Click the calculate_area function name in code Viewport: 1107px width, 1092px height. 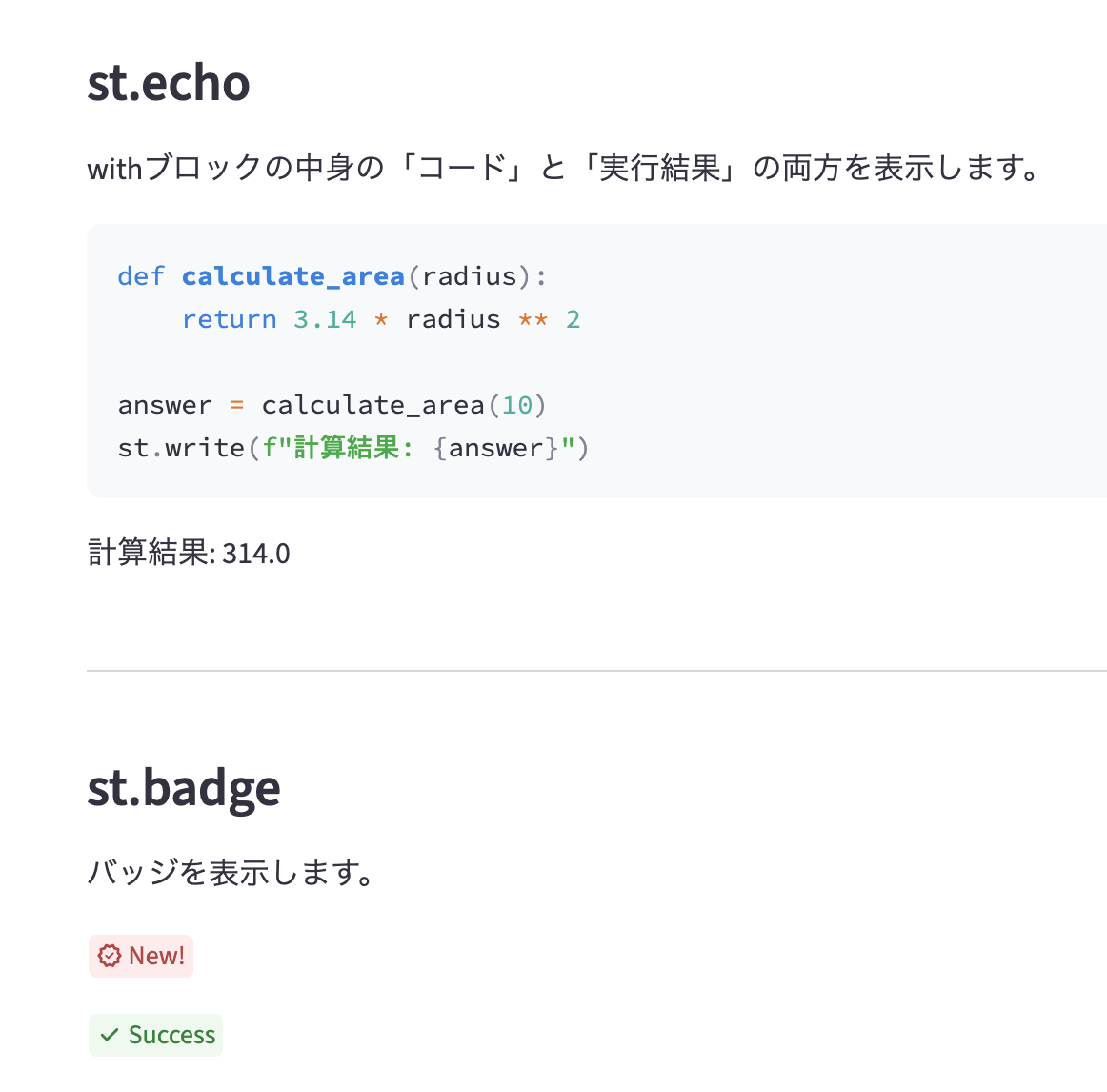(x=292, y=276)
